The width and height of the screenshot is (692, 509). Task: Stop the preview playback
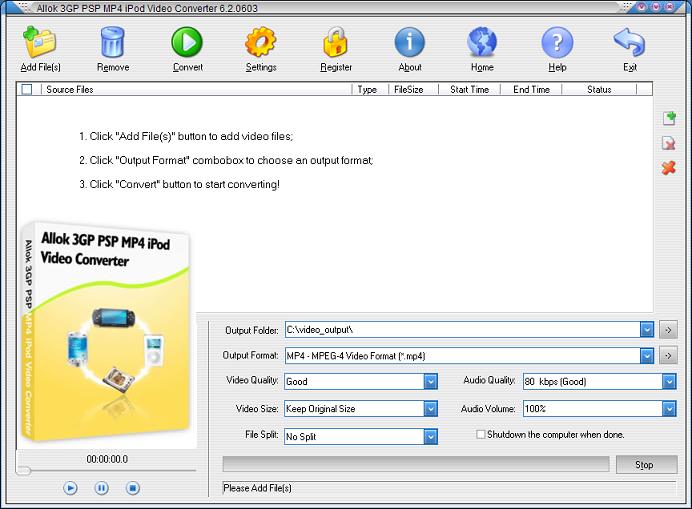[132, 488]
